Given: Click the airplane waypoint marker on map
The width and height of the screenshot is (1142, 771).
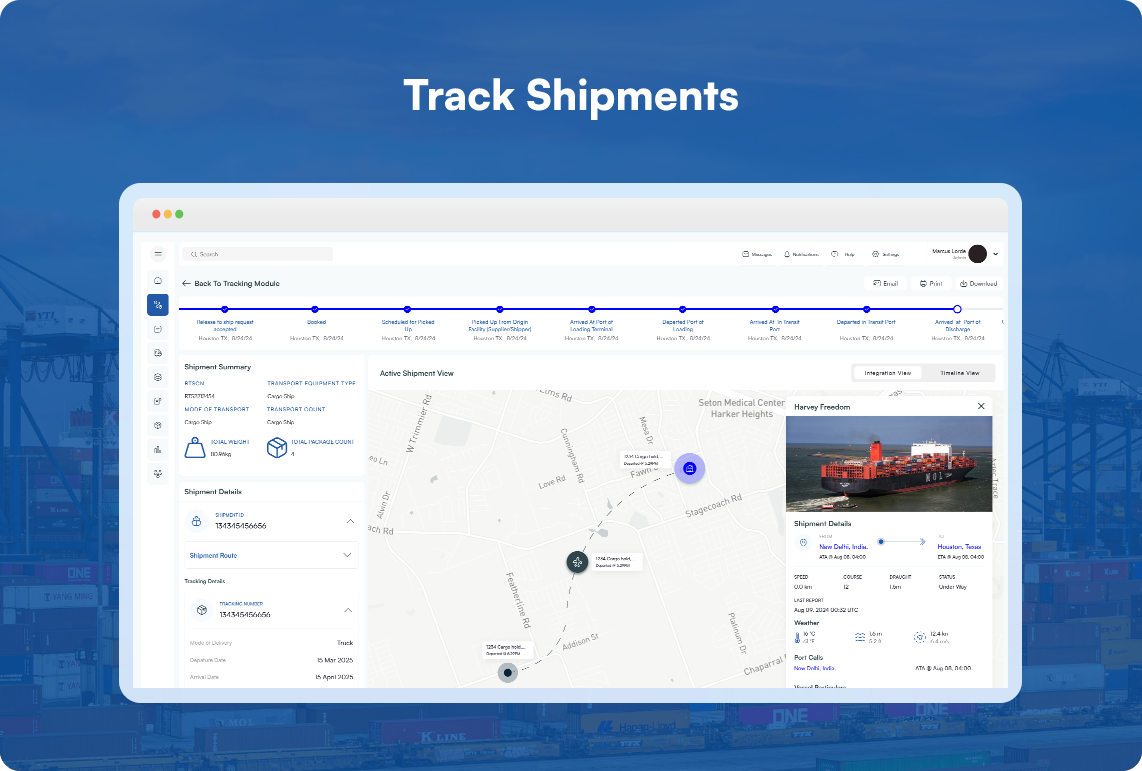Looking at the screenshot, I should (577, 562).
